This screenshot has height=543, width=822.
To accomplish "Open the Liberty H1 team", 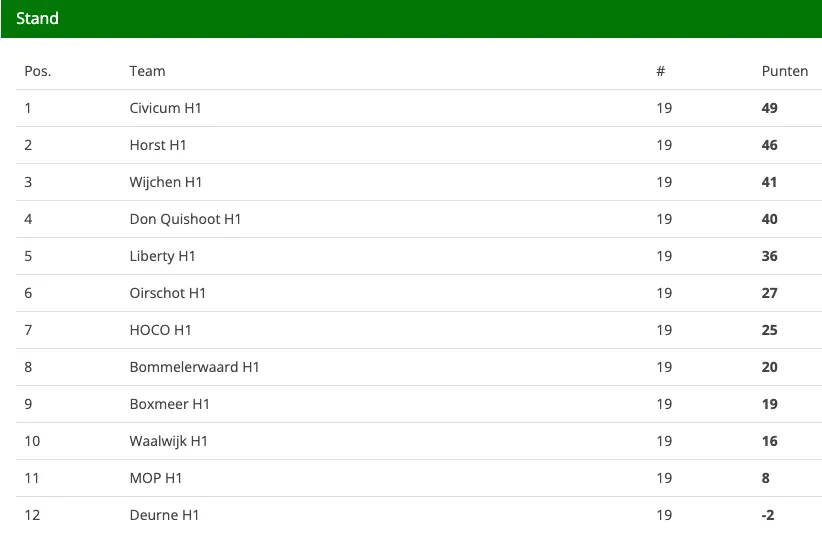I will tap(162, 256).
